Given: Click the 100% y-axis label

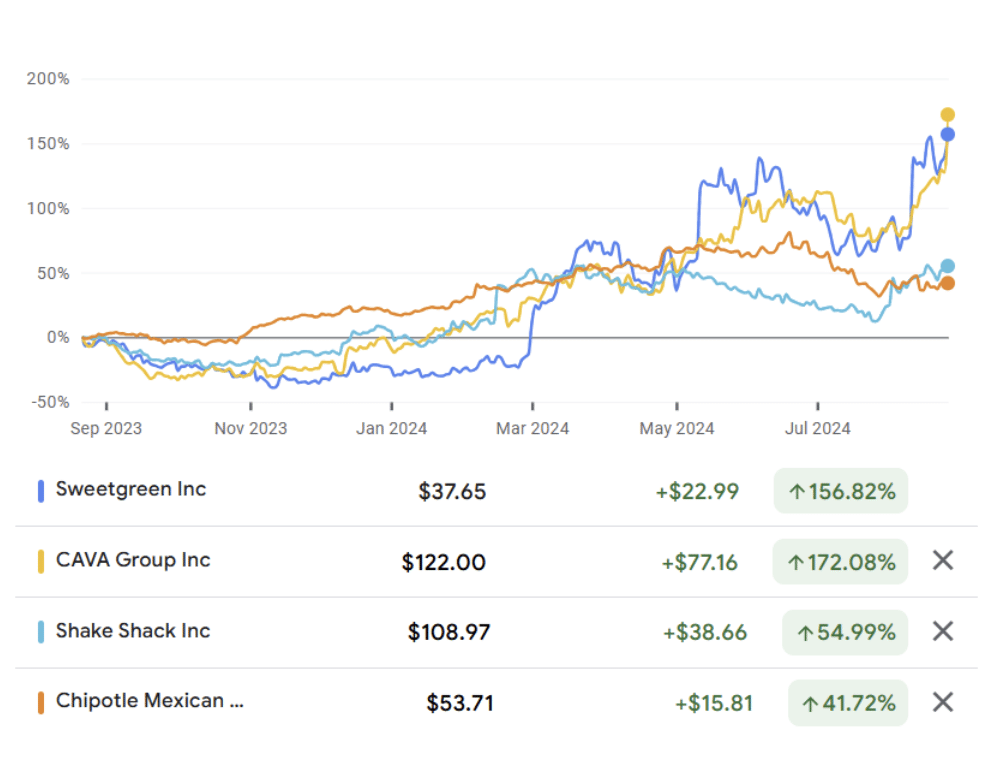Looking at the screenshot, I should [48, 208].
